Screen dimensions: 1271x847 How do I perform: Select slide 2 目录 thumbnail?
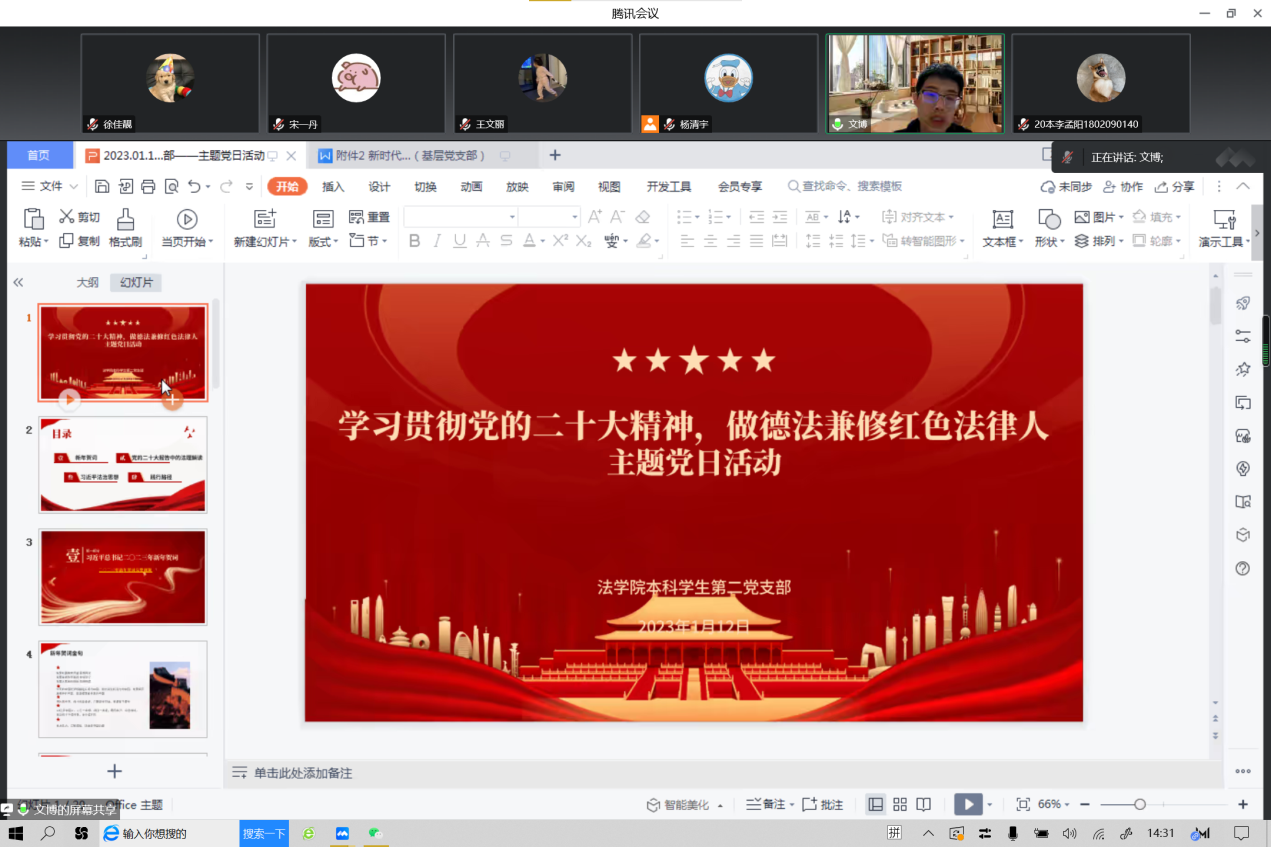(123, 464)
